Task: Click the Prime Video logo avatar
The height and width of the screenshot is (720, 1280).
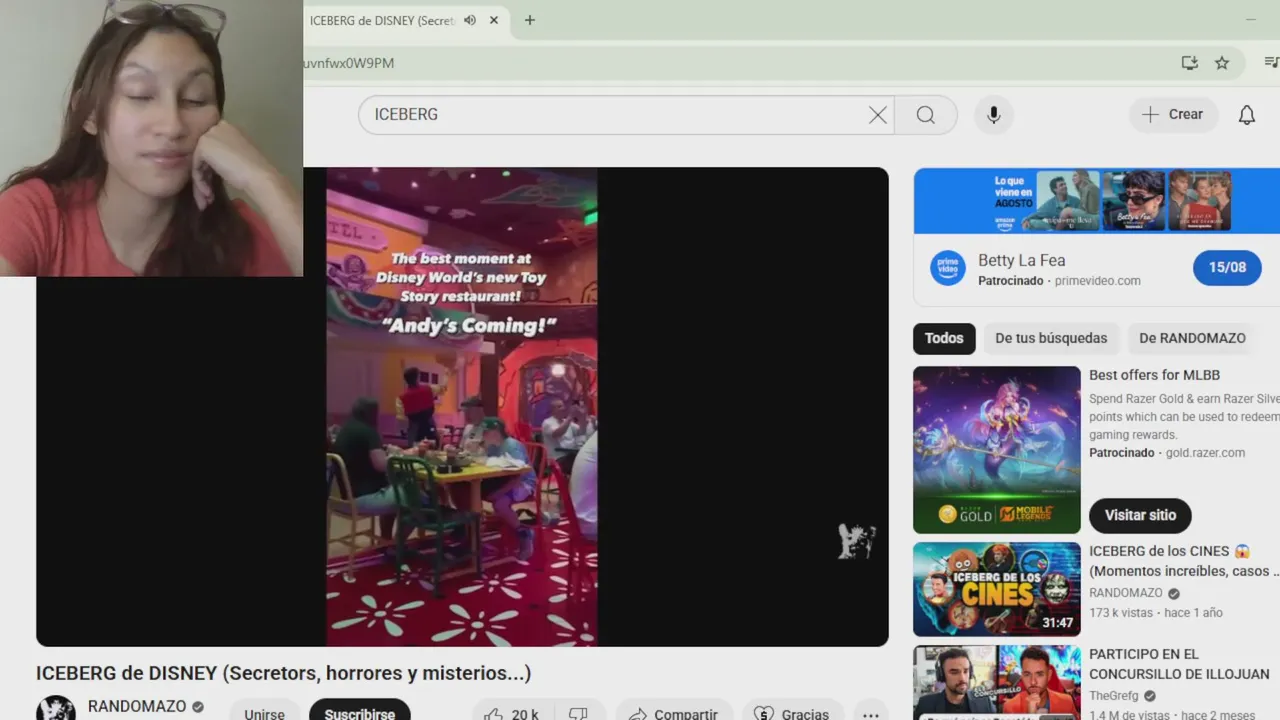Action: [x=948, y=268]
